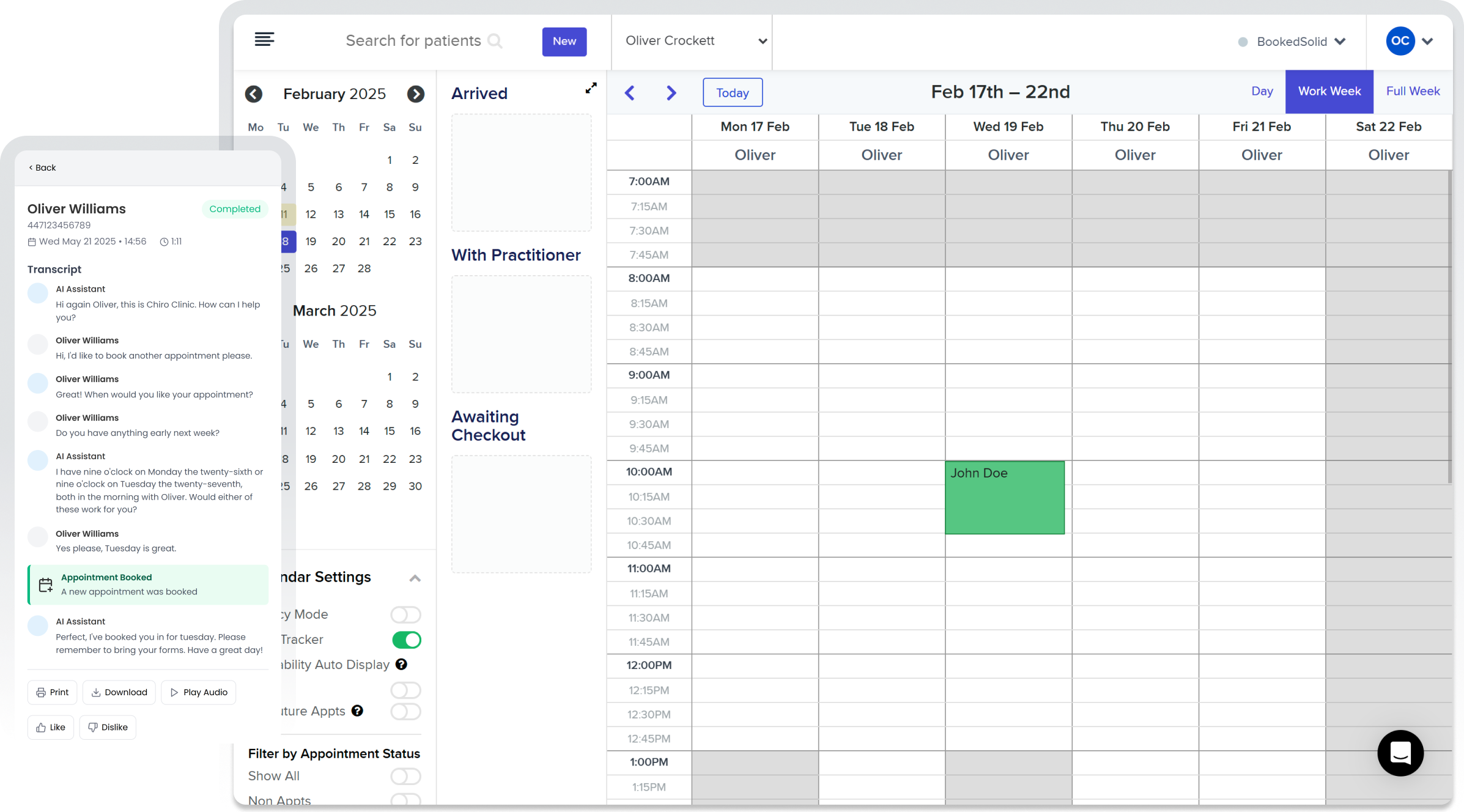Click the Mon 17 Feb column header
The image size is (1464, 812).
755,127
